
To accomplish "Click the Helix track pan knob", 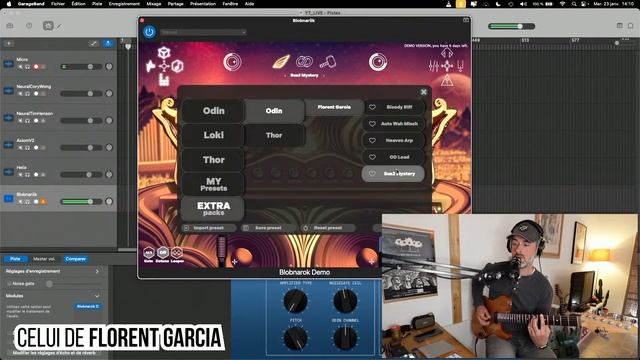I will [109, 174].
